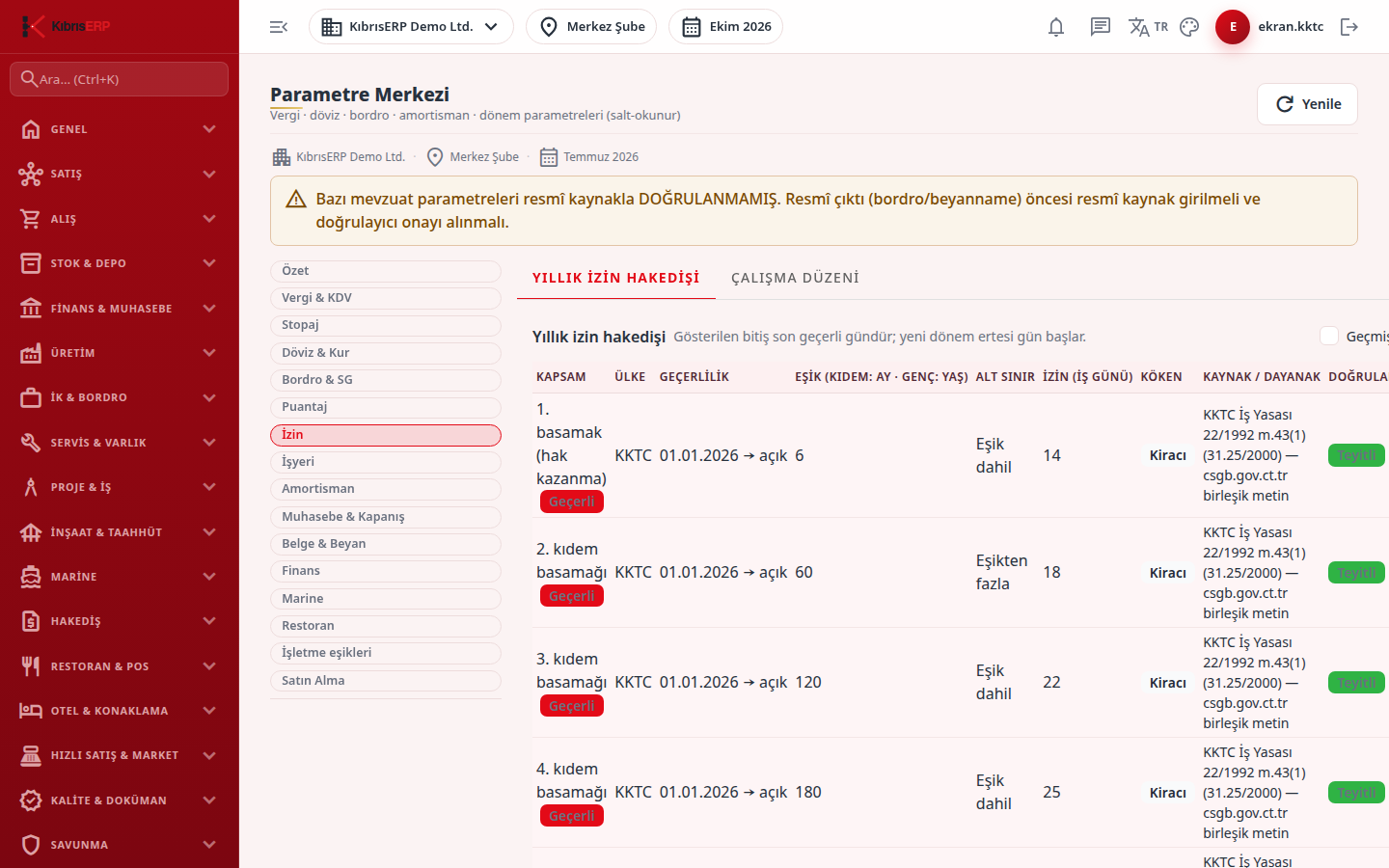Click the logout icon
Image resolution: width=1389 pixels, height=868 pixels.
click(1349, 27)
